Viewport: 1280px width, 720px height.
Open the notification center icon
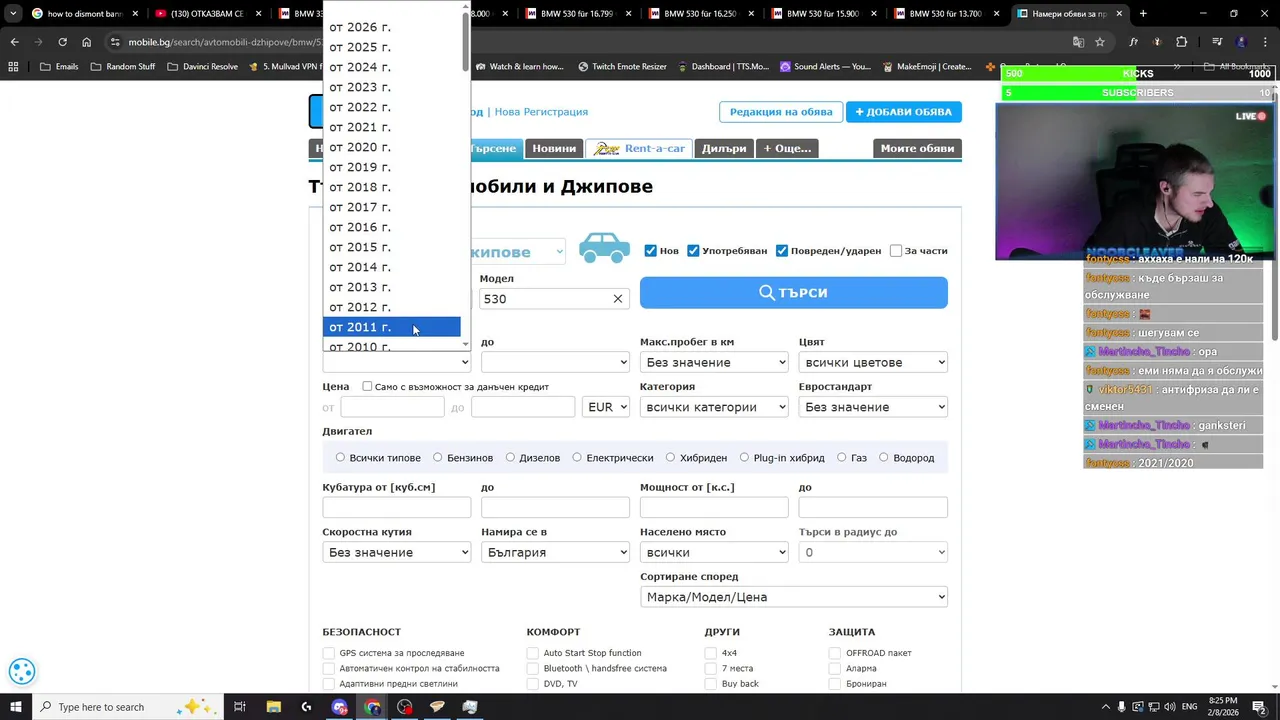(1259, 707)
